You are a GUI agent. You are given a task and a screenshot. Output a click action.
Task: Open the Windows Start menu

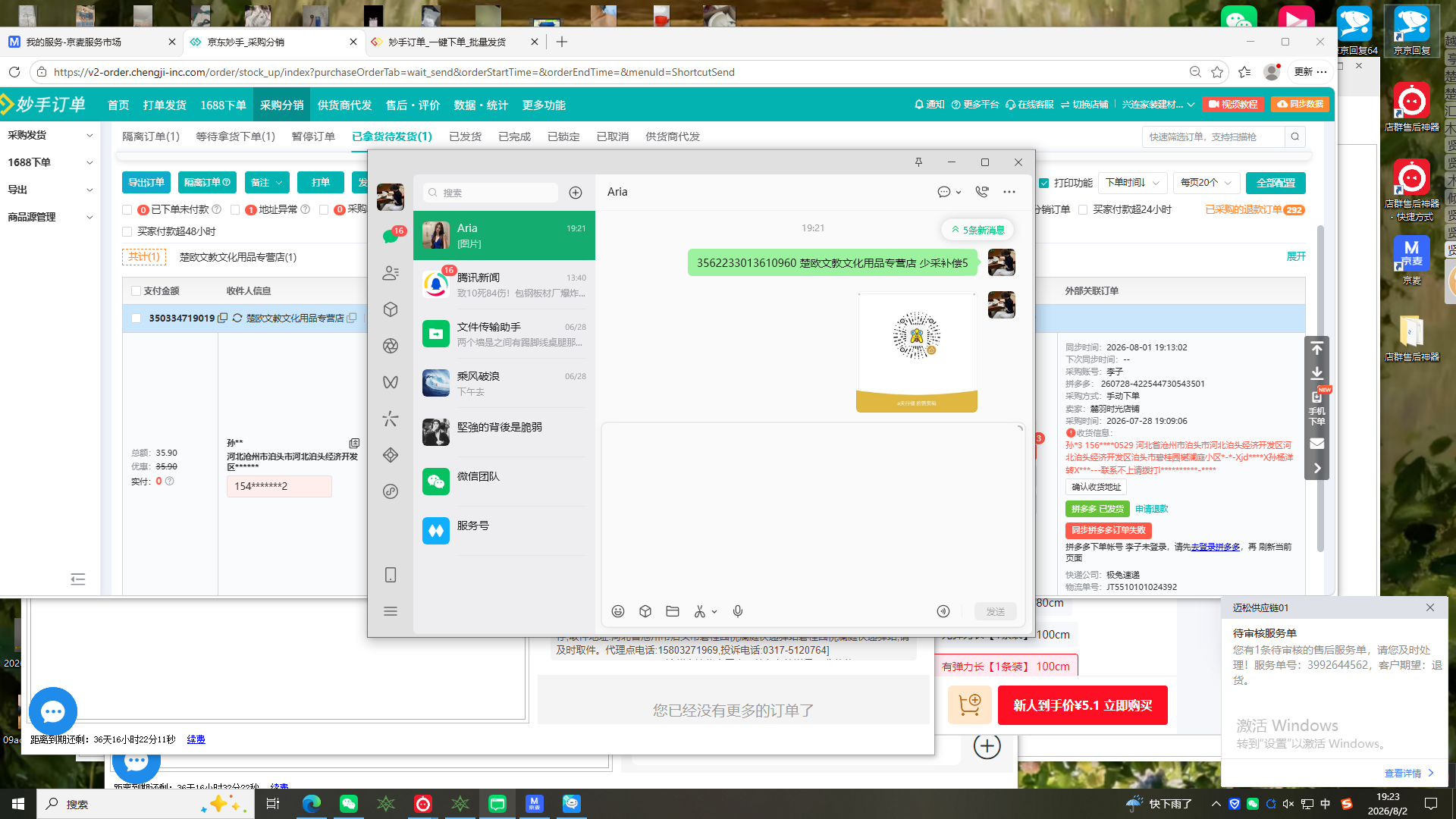click(x=18, y=804)
